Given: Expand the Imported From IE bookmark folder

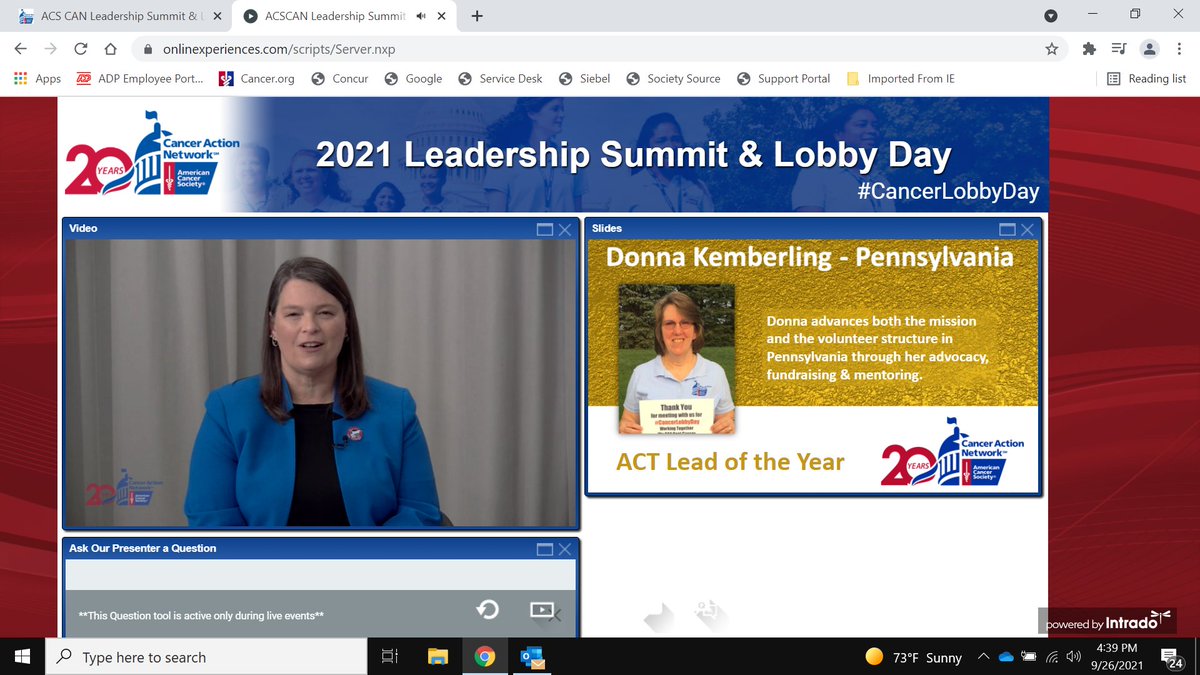Looking at the screenshot, I should pyautogui.click(x=900, y=78).
